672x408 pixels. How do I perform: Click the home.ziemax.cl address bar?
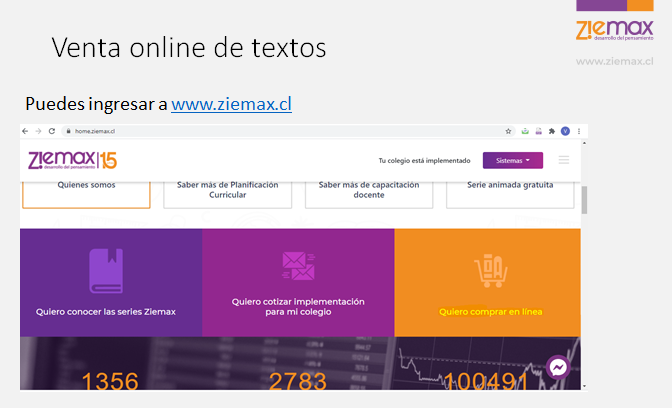point(287,131)
